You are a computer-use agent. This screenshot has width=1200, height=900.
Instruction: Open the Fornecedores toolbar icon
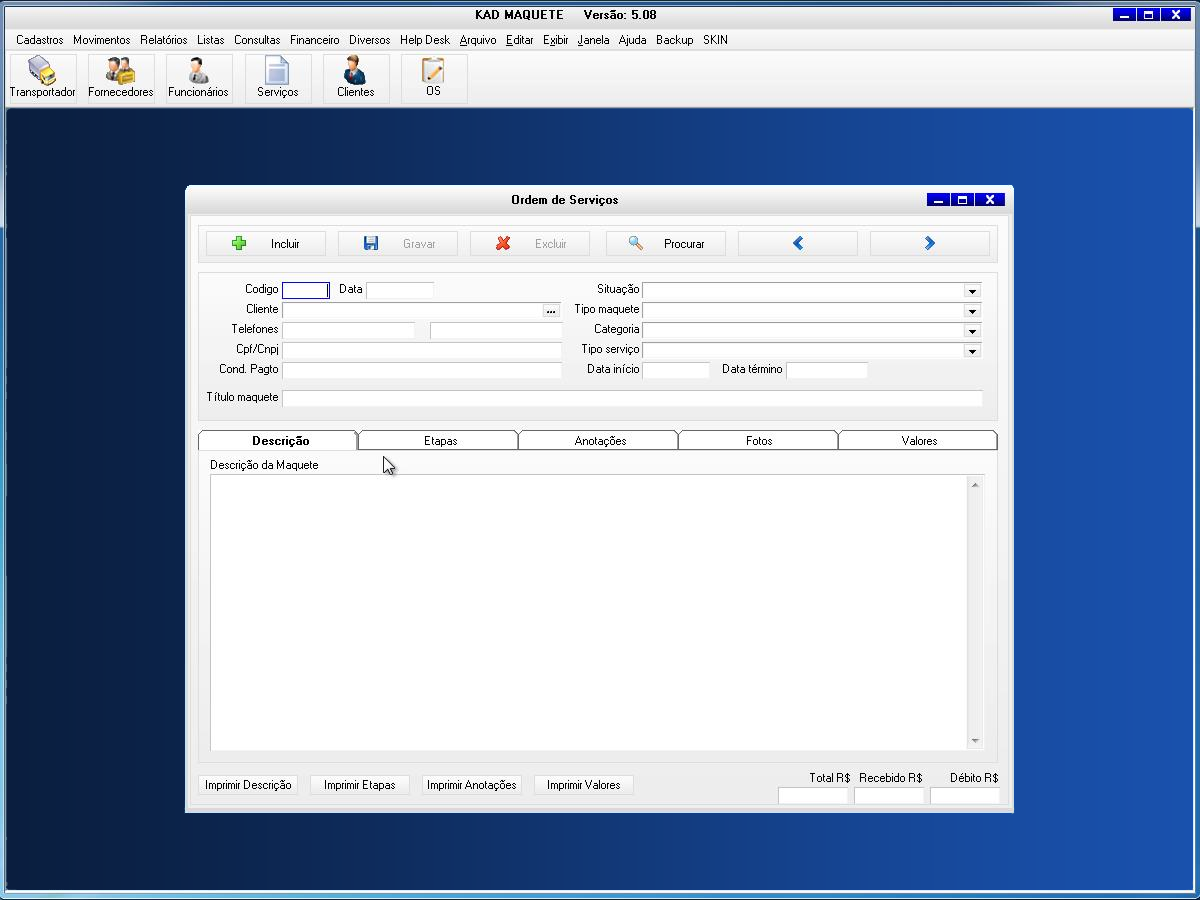click(x=121, y=78)
